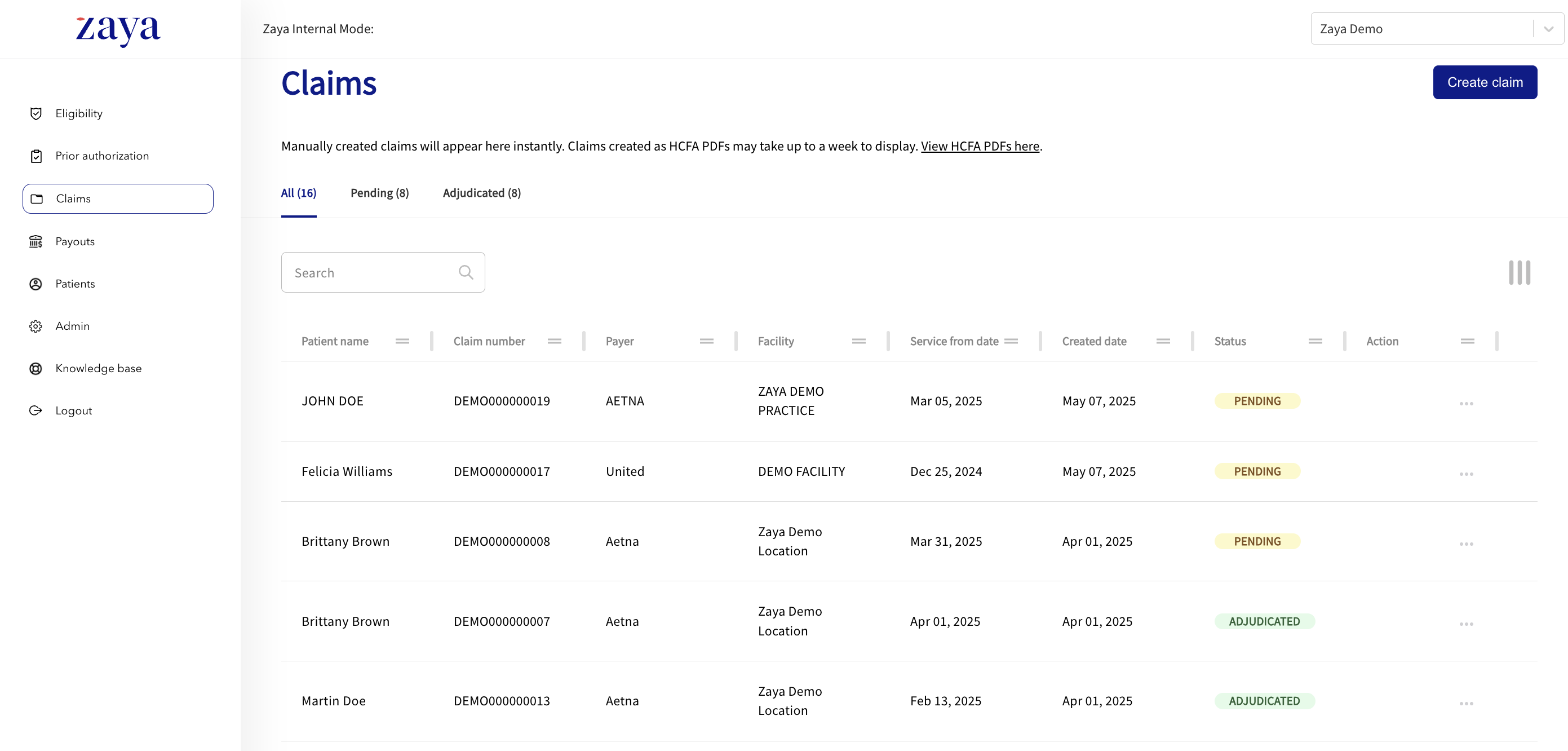Screen dimensions: 1568x751
Task: Click the Payouts bank icon
Action: 36,241
